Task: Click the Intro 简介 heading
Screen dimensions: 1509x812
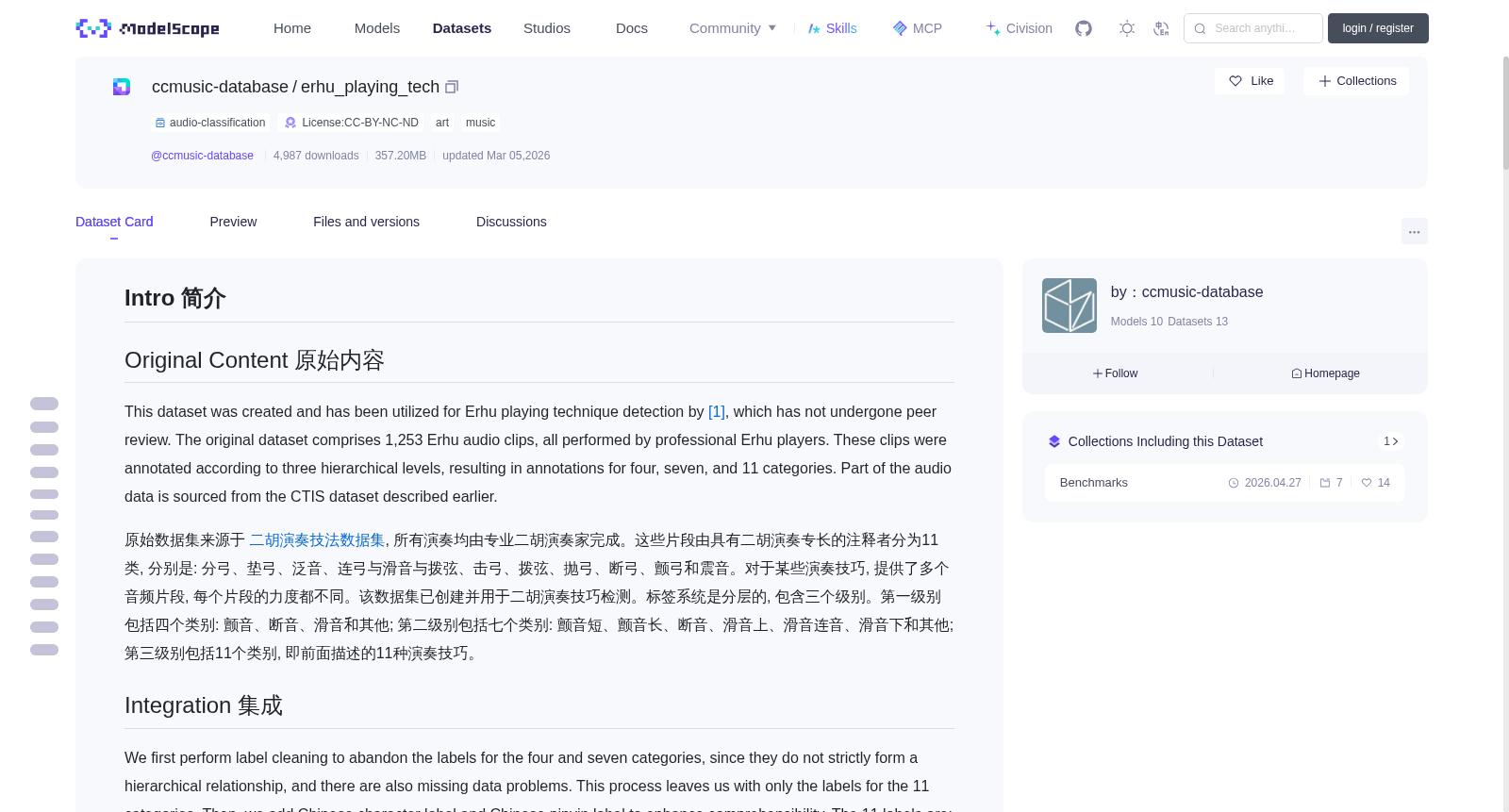Action: tap(175, 298)
